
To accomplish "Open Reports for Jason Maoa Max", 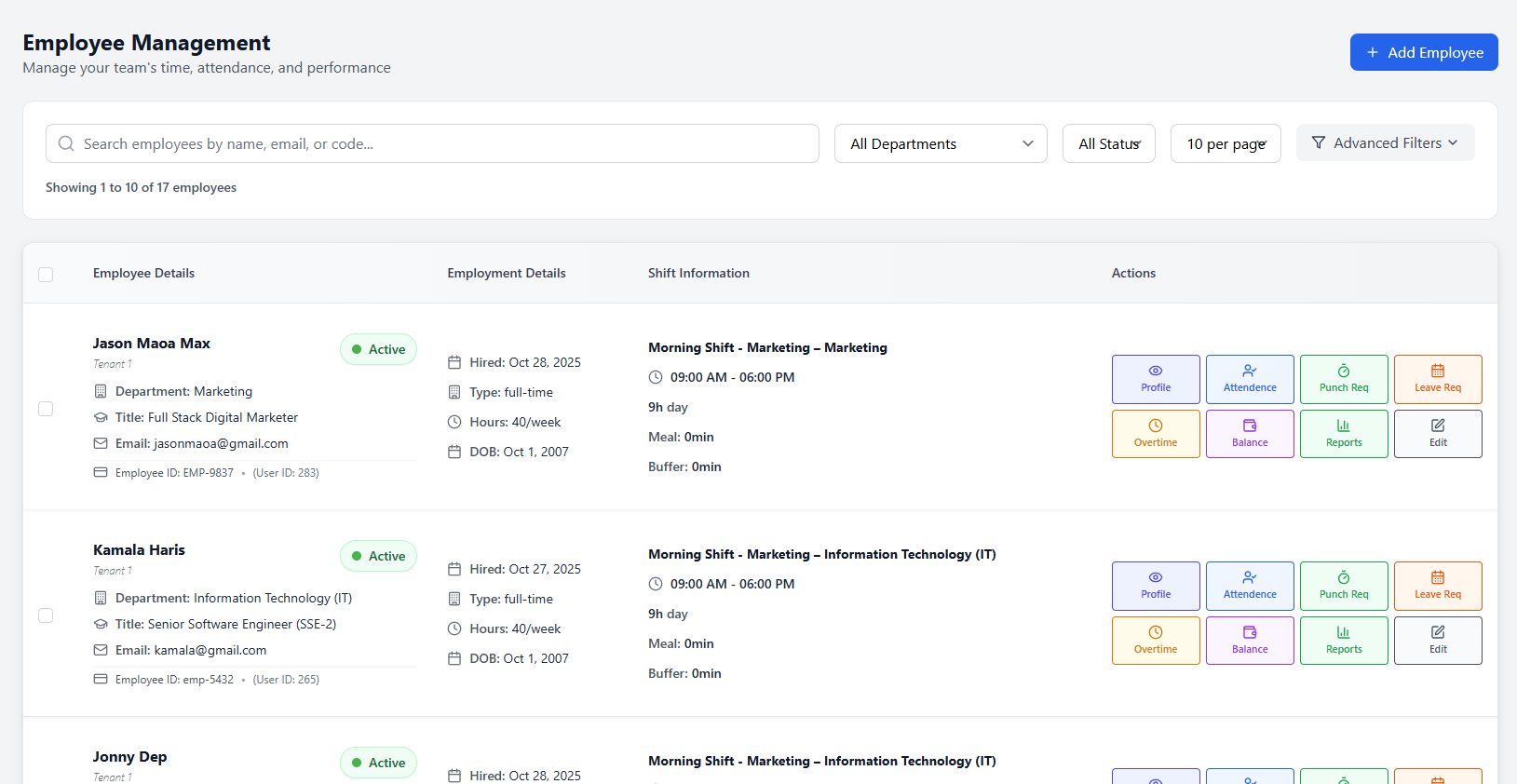I will [x=1344, y=434].
